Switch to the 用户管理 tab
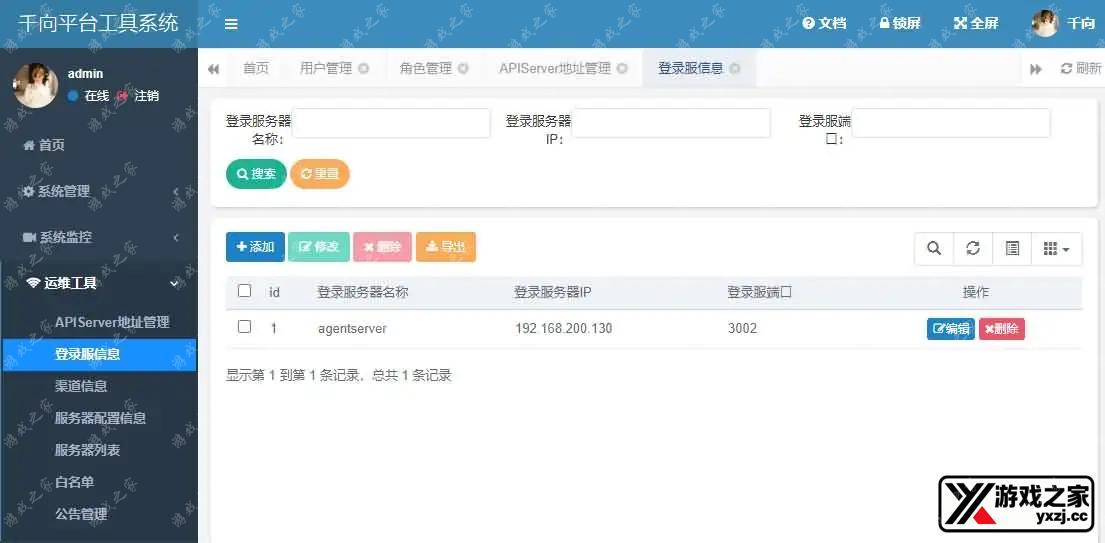The image size is (1105, 543). click(326, 68)
